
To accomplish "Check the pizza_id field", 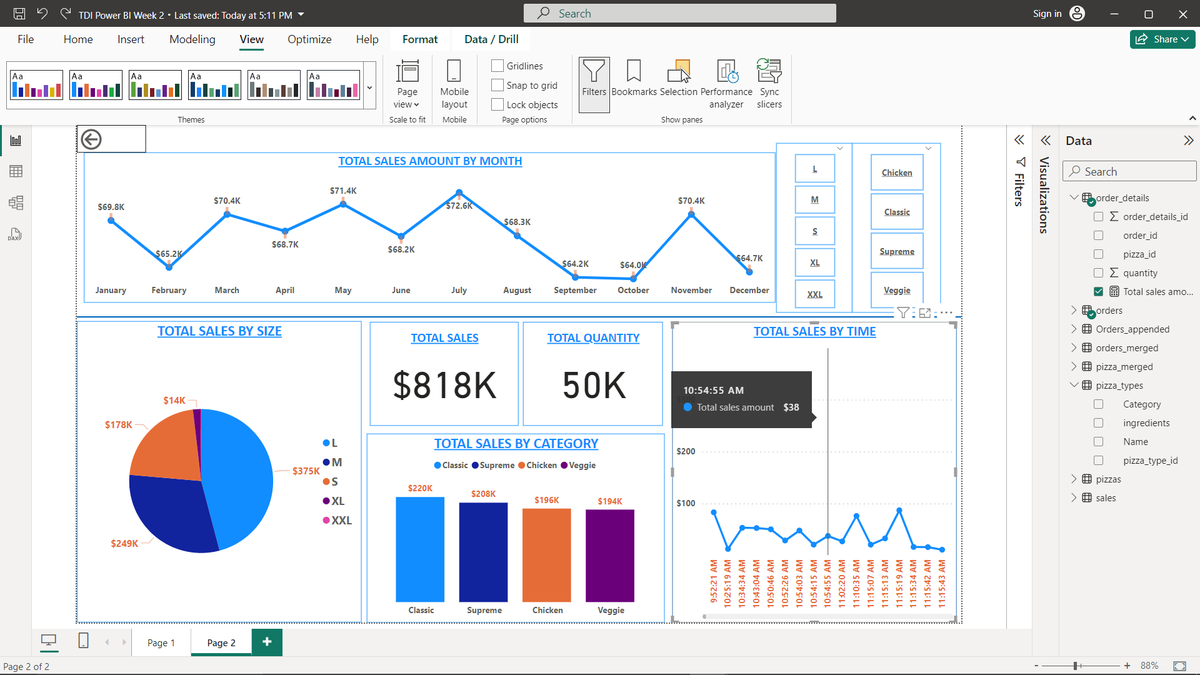I will pos(1098,254).
